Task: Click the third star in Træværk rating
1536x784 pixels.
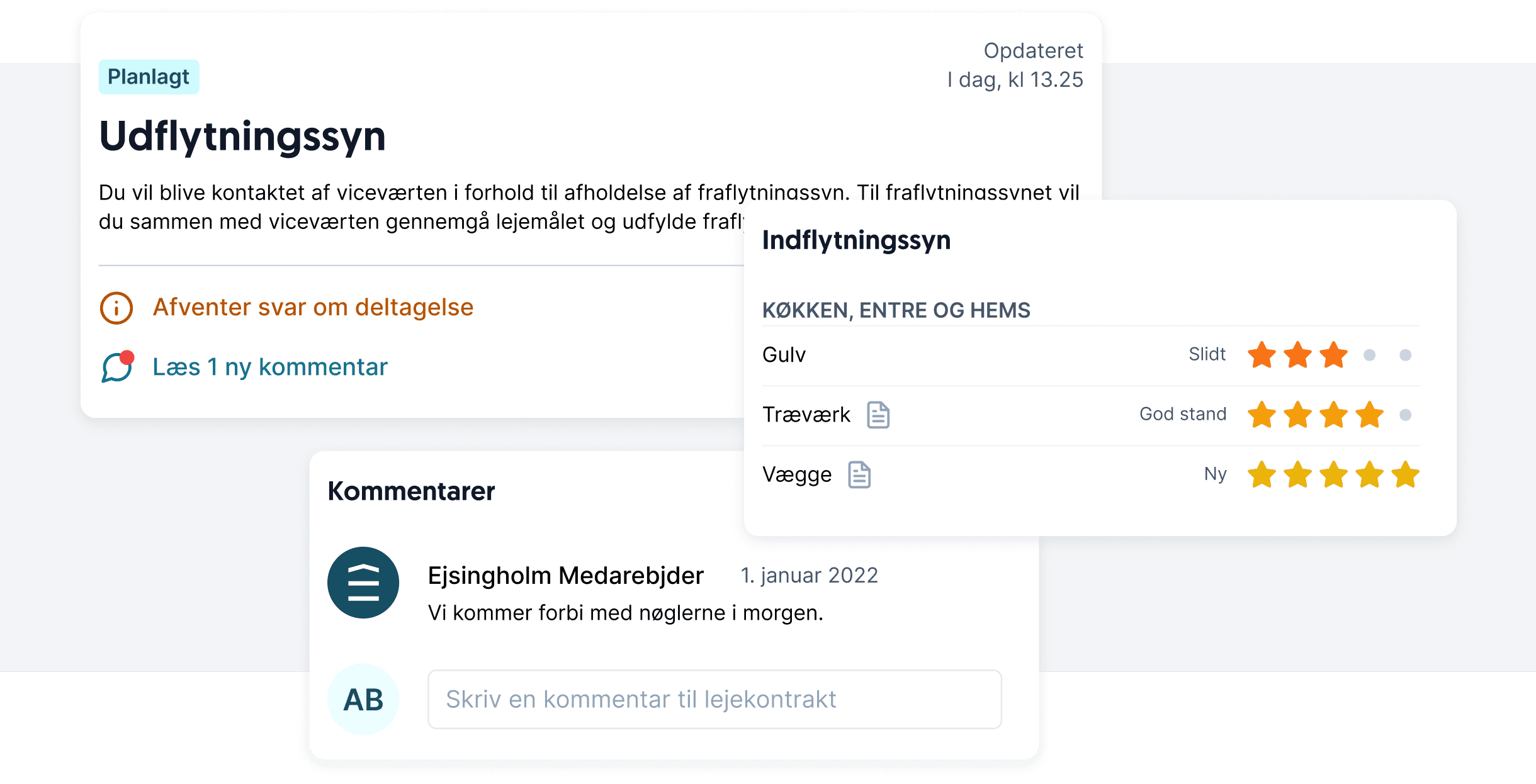Action: tap(1333, 415)
